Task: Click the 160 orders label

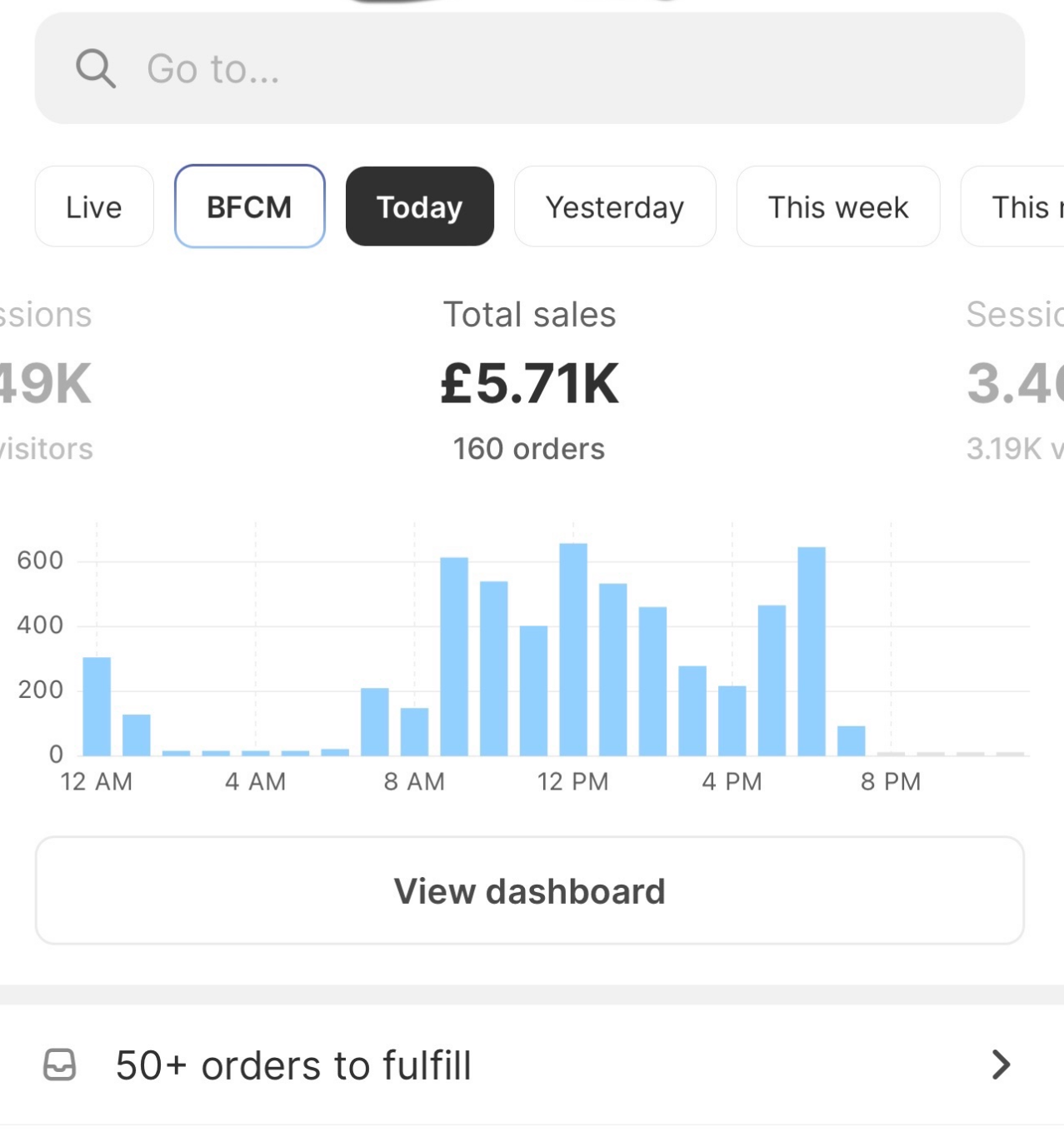Action: tap(529, 449)
